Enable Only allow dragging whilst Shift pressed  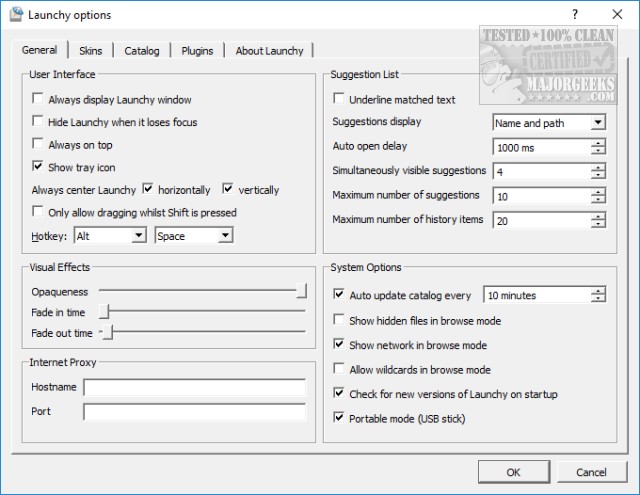(38, 211)
